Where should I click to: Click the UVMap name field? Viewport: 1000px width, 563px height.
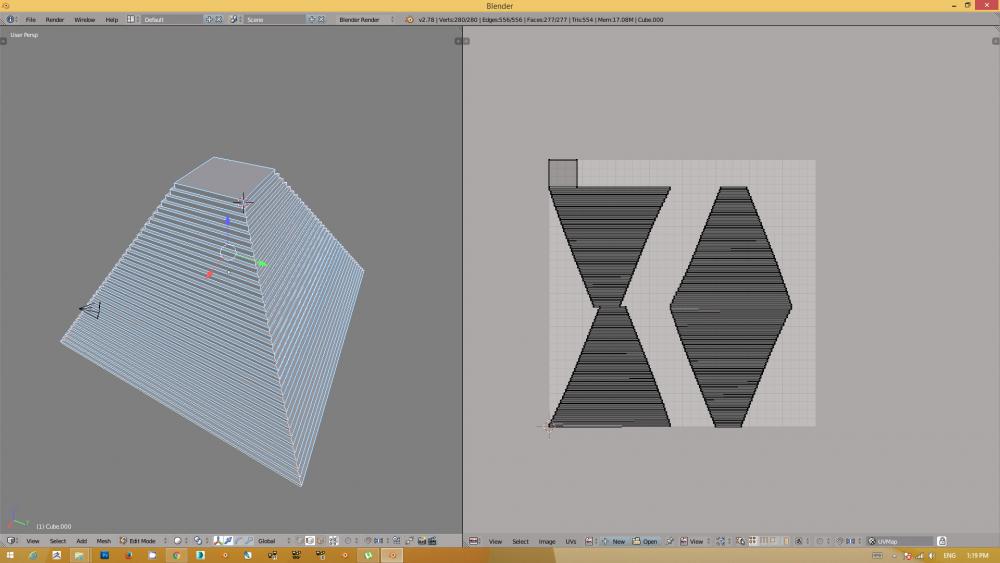900,541
